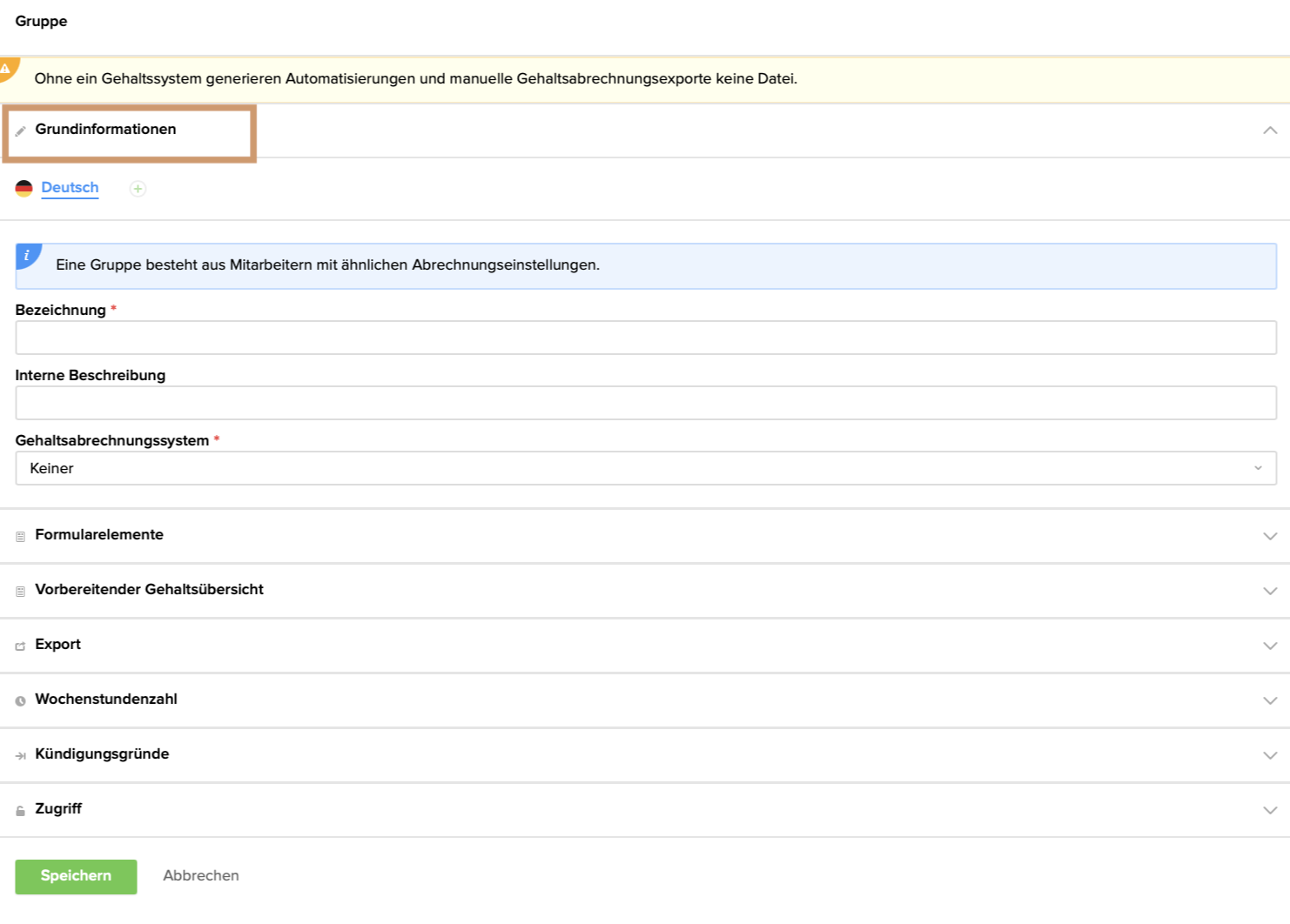Click the German flag icon

24,188
